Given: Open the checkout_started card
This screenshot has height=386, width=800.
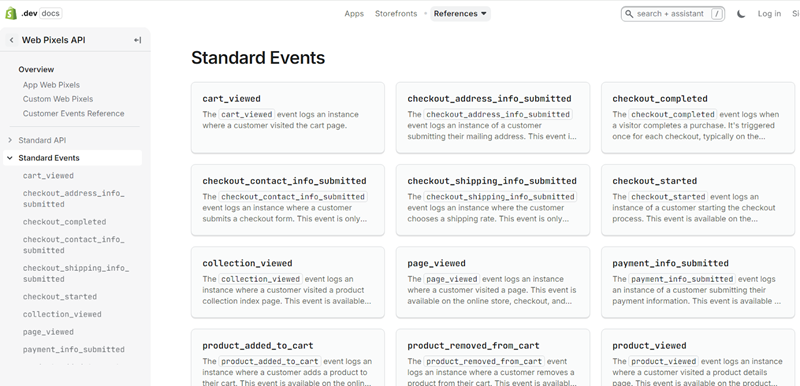Looking at the screenshot, I should click(698, 200).
